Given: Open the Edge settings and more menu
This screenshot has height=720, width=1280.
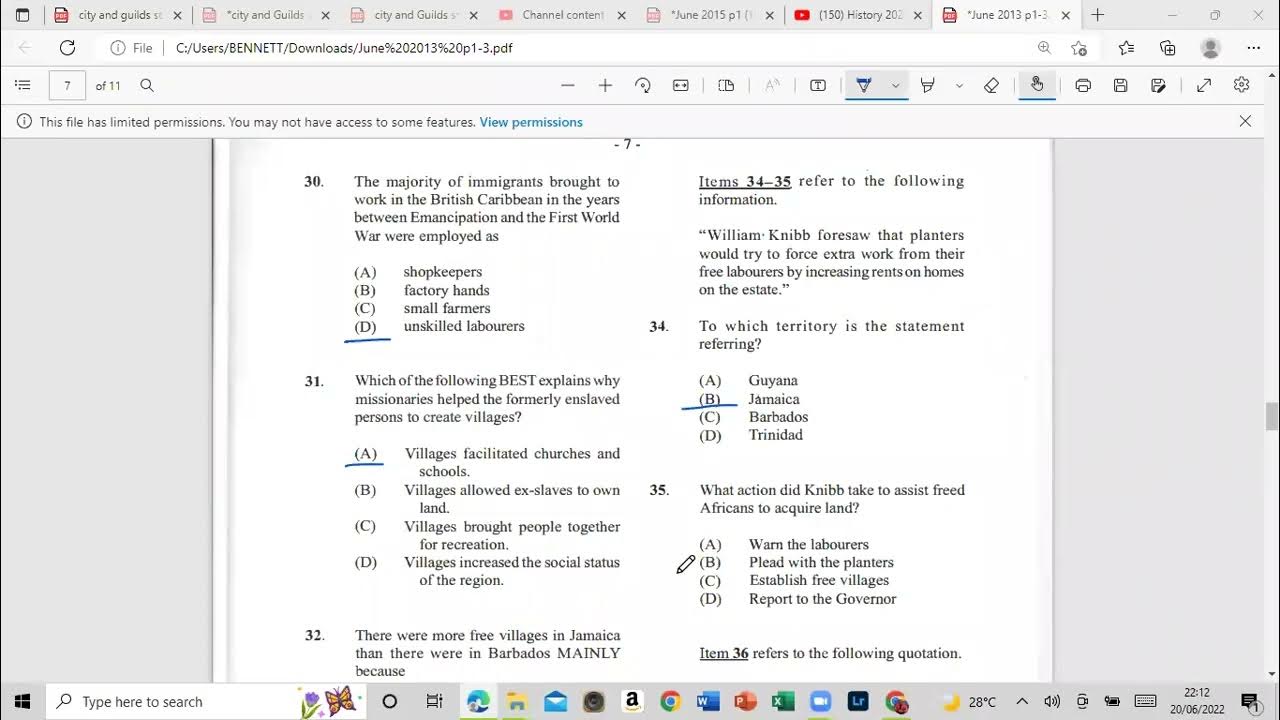Looking at the screenshot, I should coord(1253,48).
